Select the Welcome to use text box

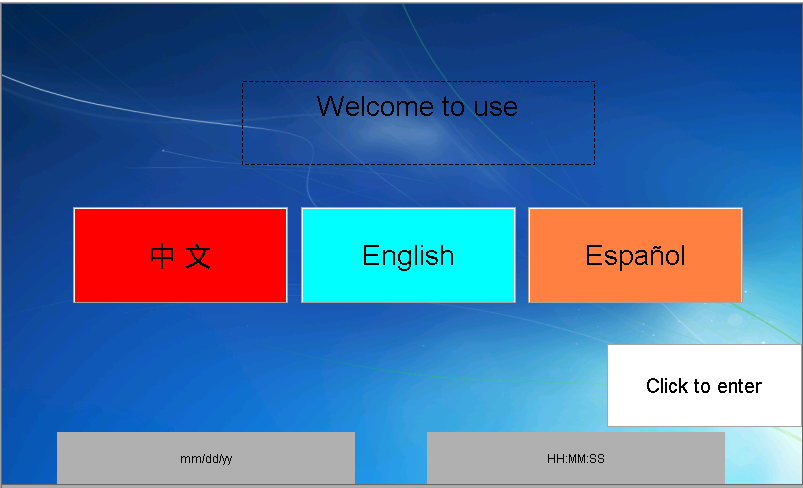(418, 123)
